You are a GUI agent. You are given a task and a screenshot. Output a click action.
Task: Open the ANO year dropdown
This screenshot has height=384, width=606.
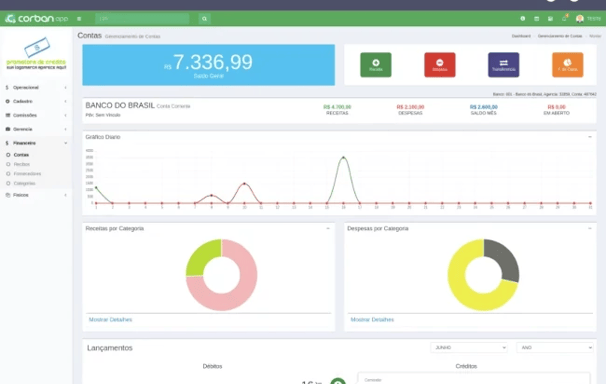[555, 348]
